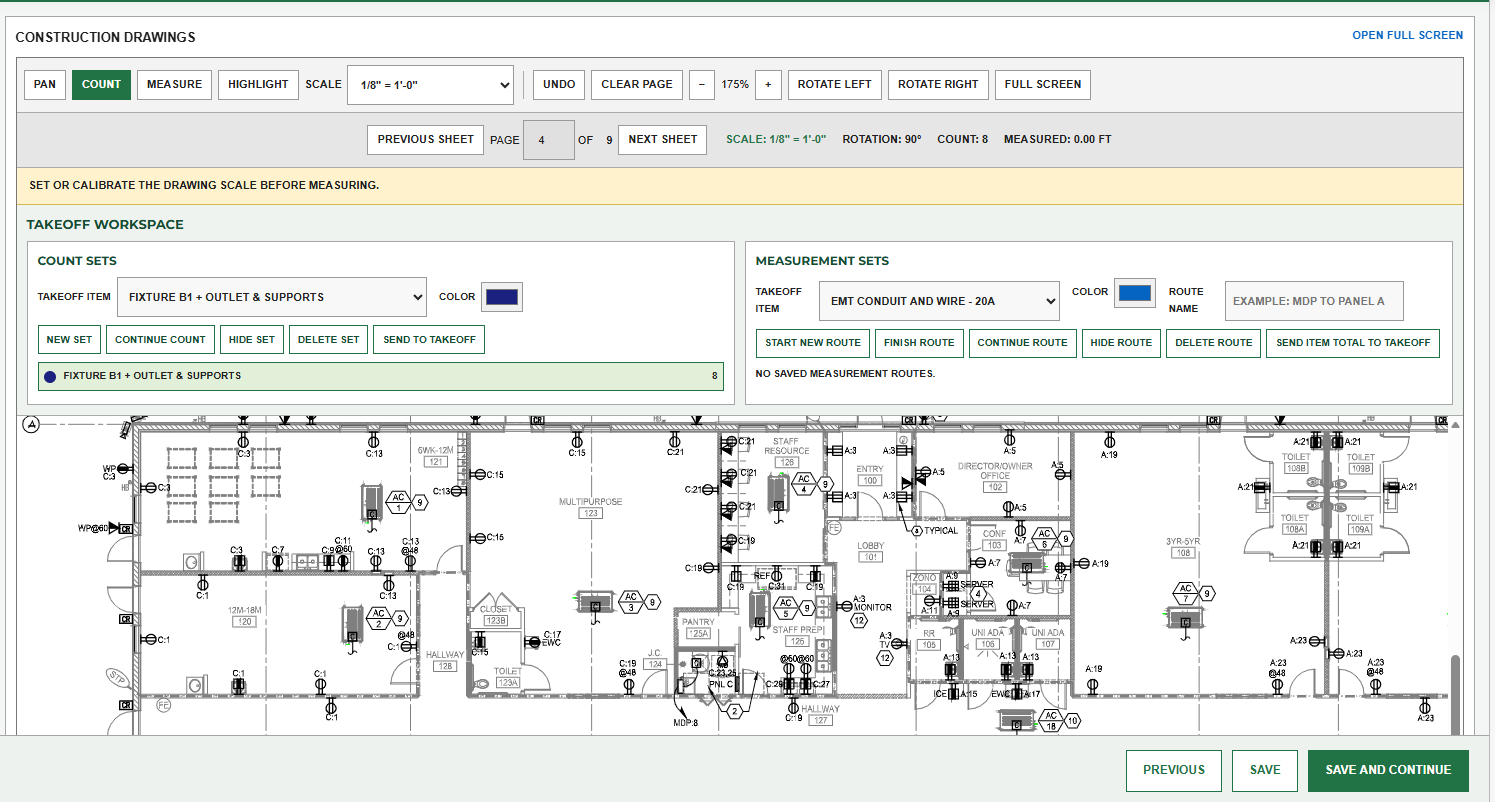
Task: Click SEND ITEM TOTAL TO TAKEOFF
Action: click(x=1353, y=342)
